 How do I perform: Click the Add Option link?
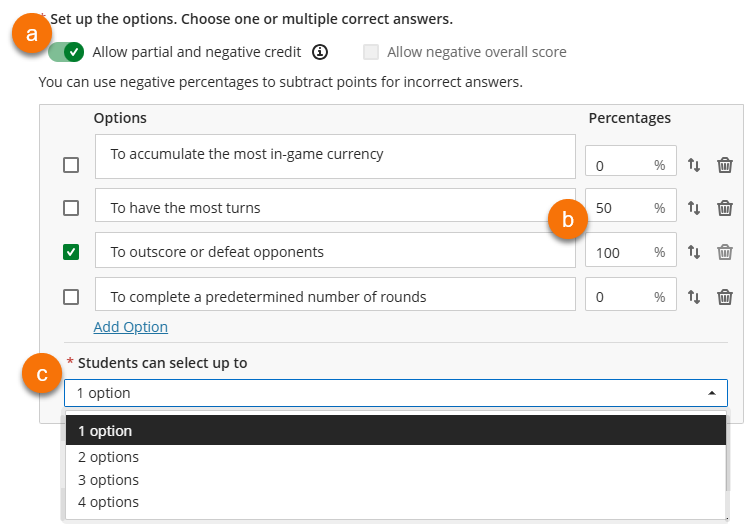click(130, 327)
